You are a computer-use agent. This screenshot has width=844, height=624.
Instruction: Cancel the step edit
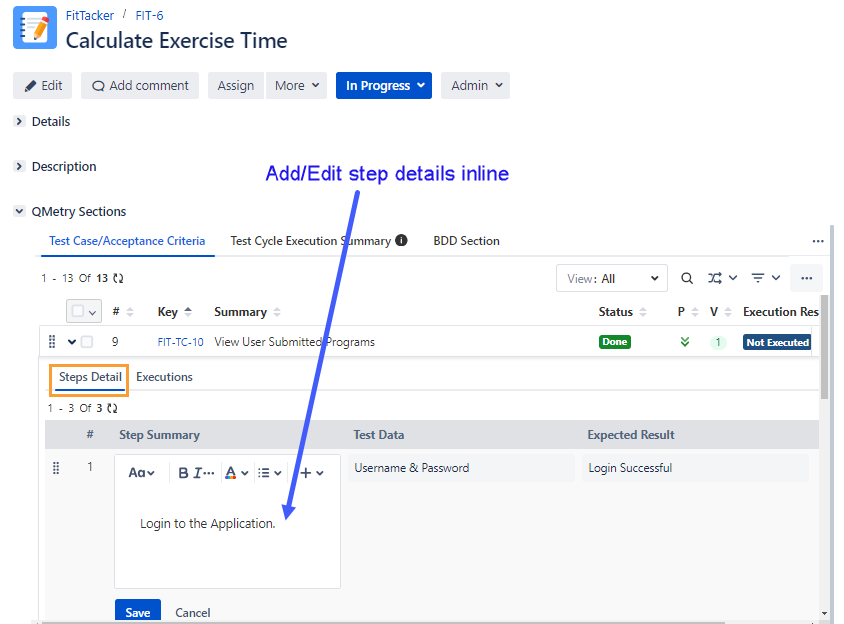[192, 613]
